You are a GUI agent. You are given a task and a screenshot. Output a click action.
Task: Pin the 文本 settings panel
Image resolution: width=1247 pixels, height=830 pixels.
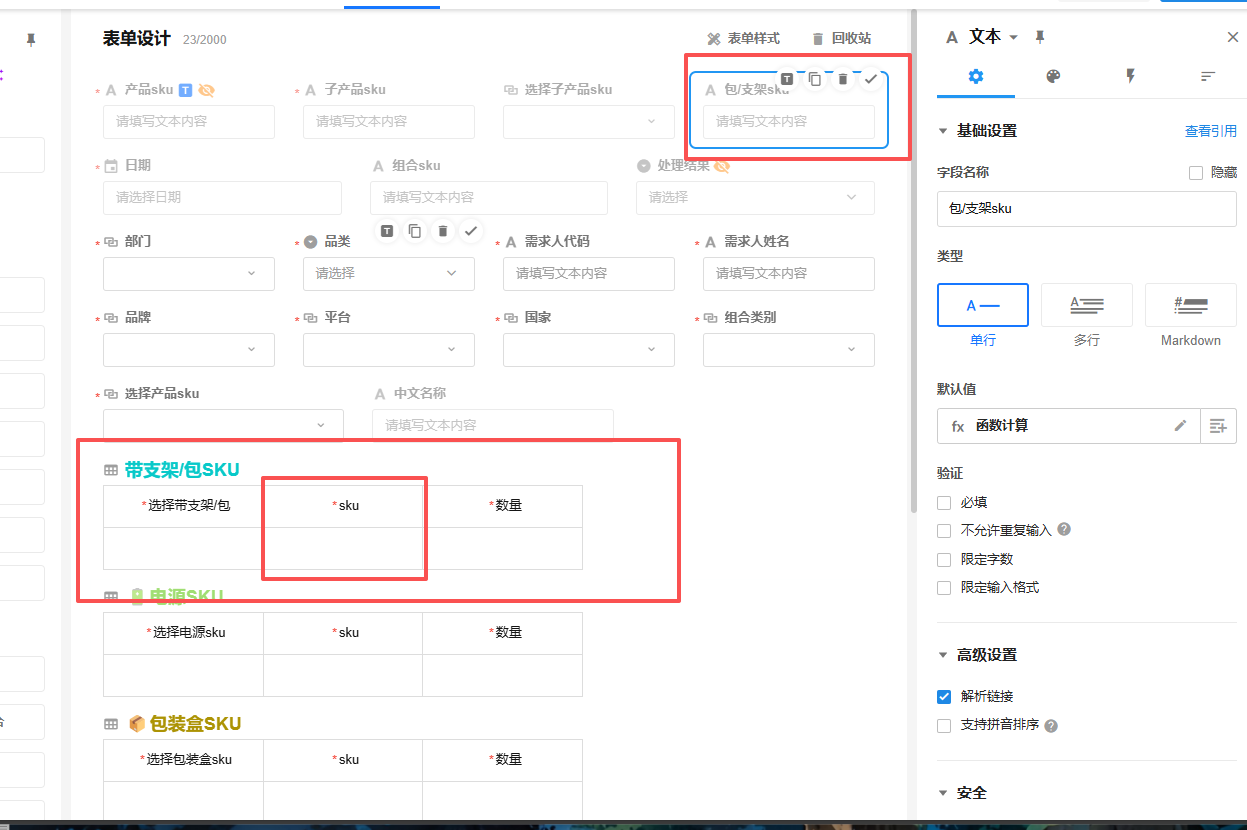[1038, 36]
